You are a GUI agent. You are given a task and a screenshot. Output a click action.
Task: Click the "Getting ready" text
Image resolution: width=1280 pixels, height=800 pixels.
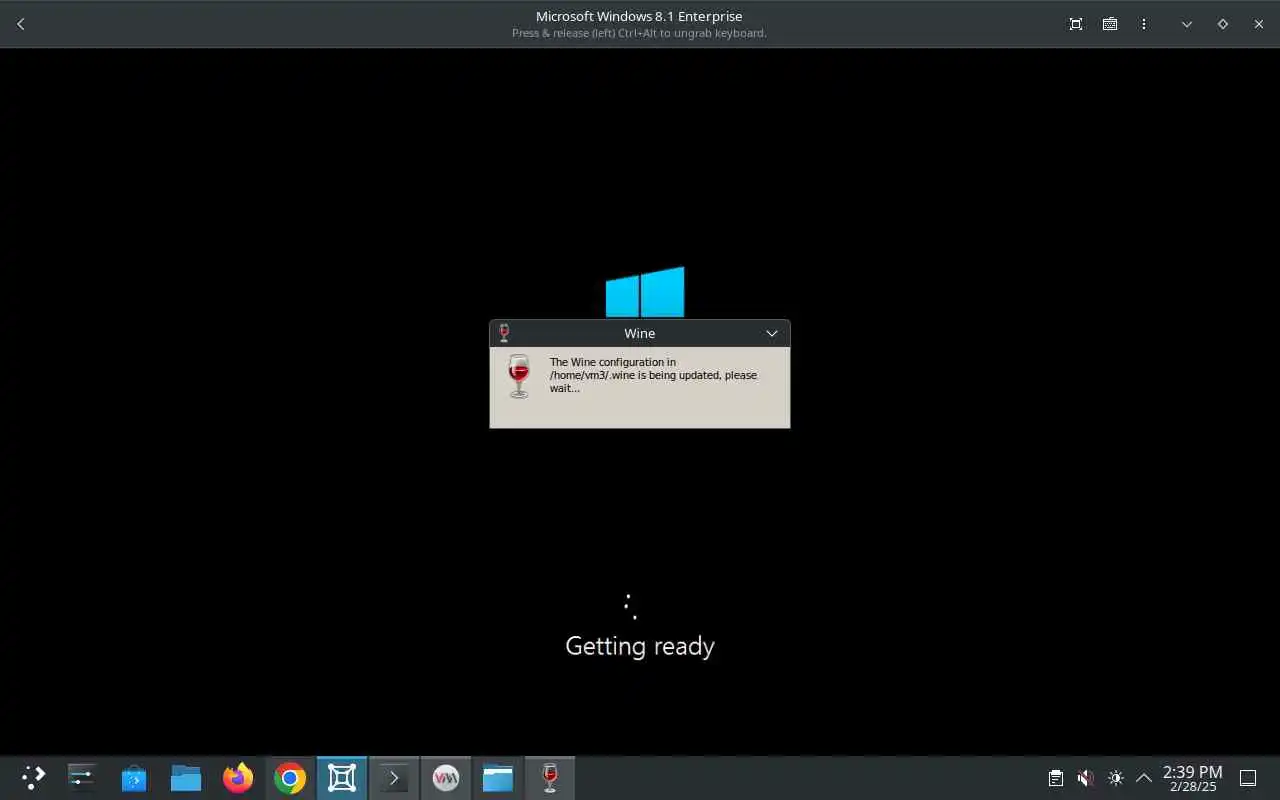tap(640, 646)
